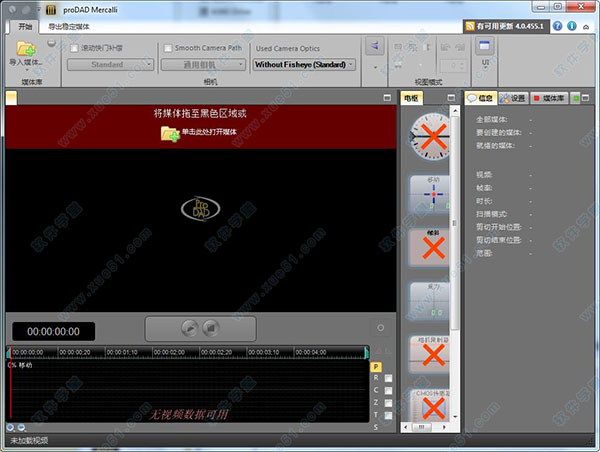Click the timeline zoom out icon

tap(21, 428)
